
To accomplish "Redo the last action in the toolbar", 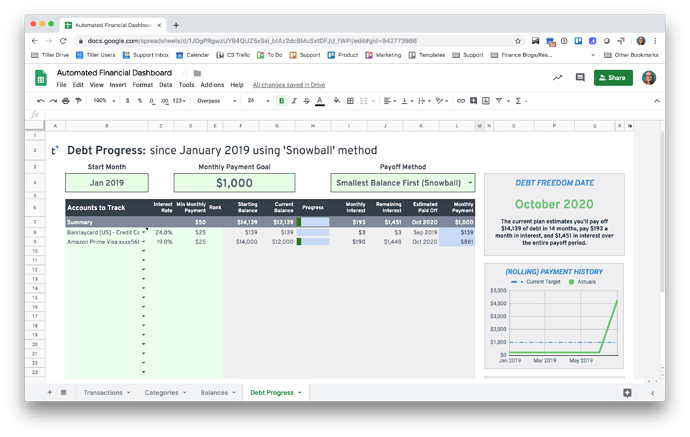I will (53, 101).
